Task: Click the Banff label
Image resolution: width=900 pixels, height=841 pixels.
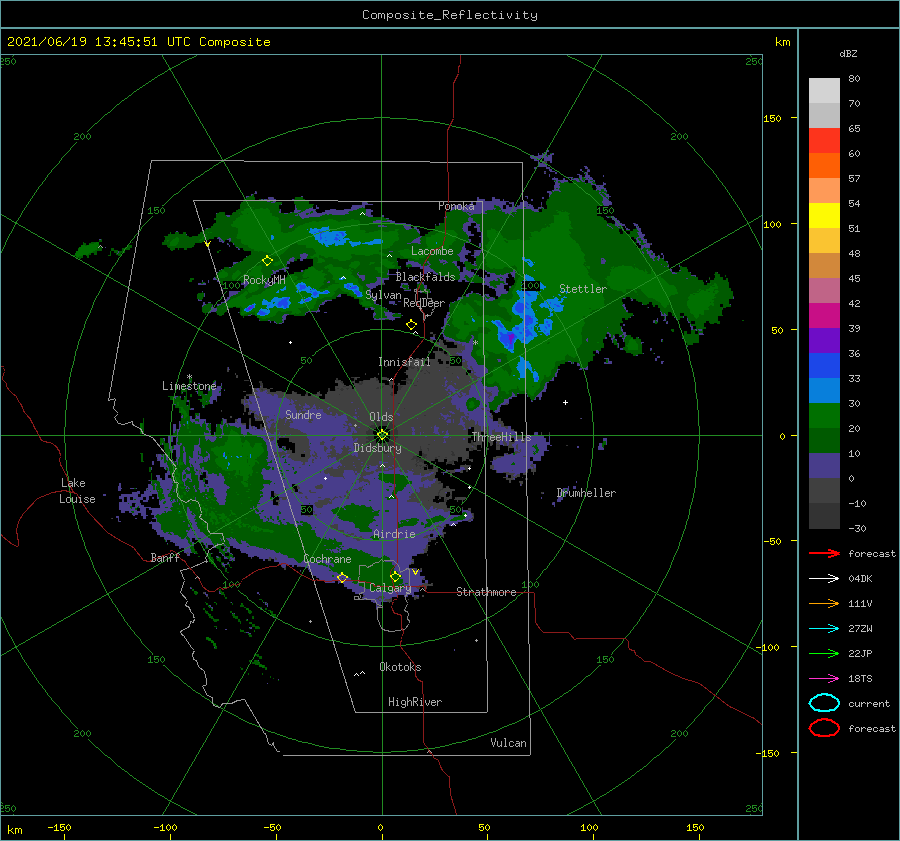Action: pos(165,557)
